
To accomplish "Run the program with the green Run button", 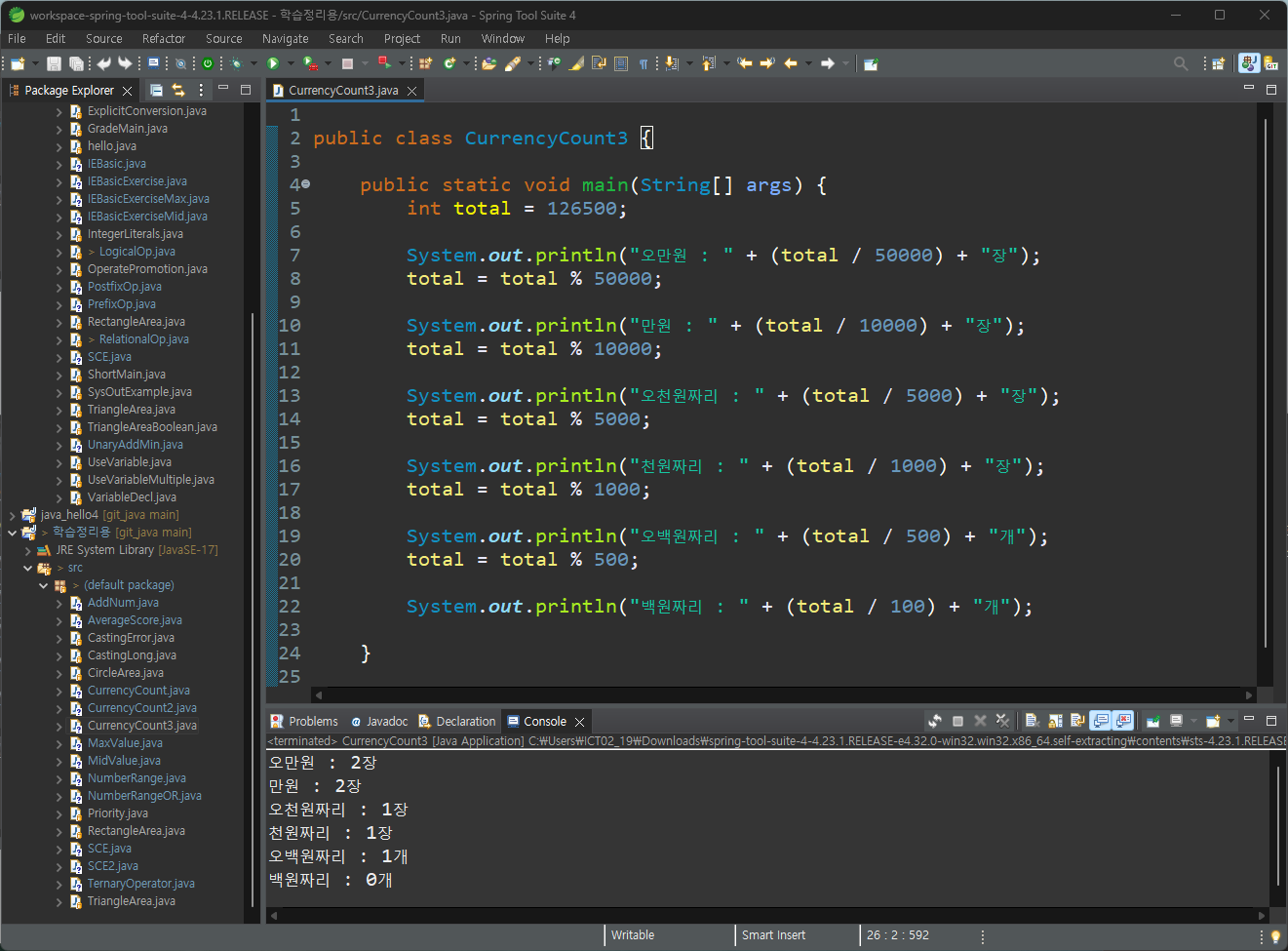I will pos(273,63).
